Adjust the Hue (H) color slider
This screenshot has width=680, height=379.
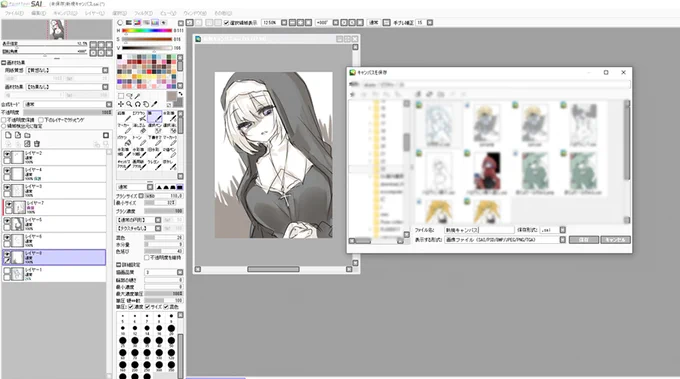pyautogui.click(x=147, y=31)
